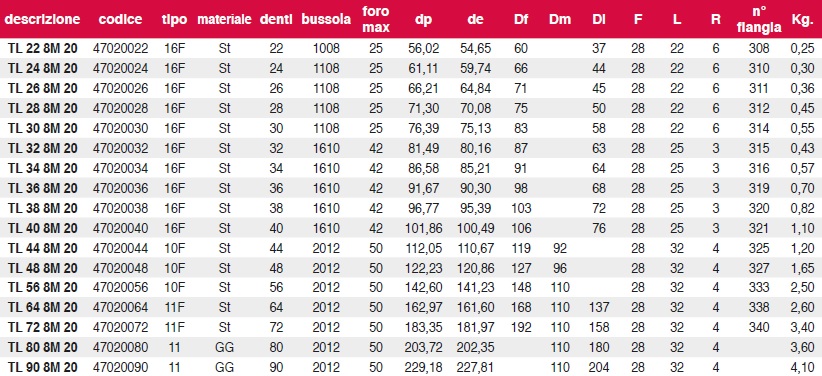Viewport: 822px width, 376px height.
Task: Select dp value '203,72'
Action: coord(423,348)
